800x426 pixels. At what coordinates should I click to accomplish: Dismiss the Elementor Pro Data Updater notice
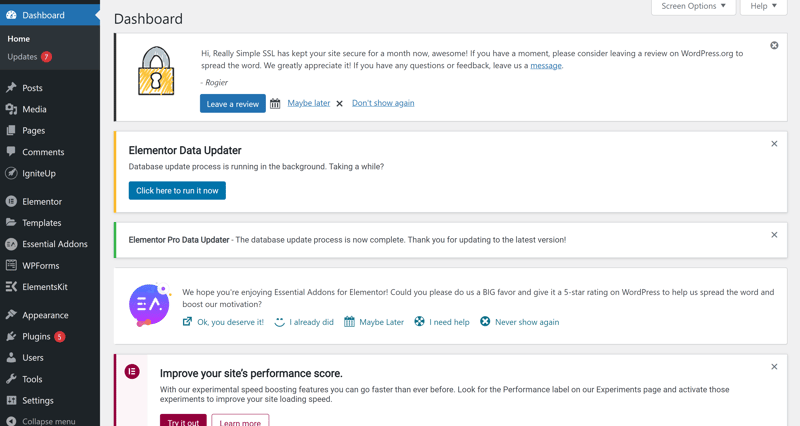pos(774,235)
